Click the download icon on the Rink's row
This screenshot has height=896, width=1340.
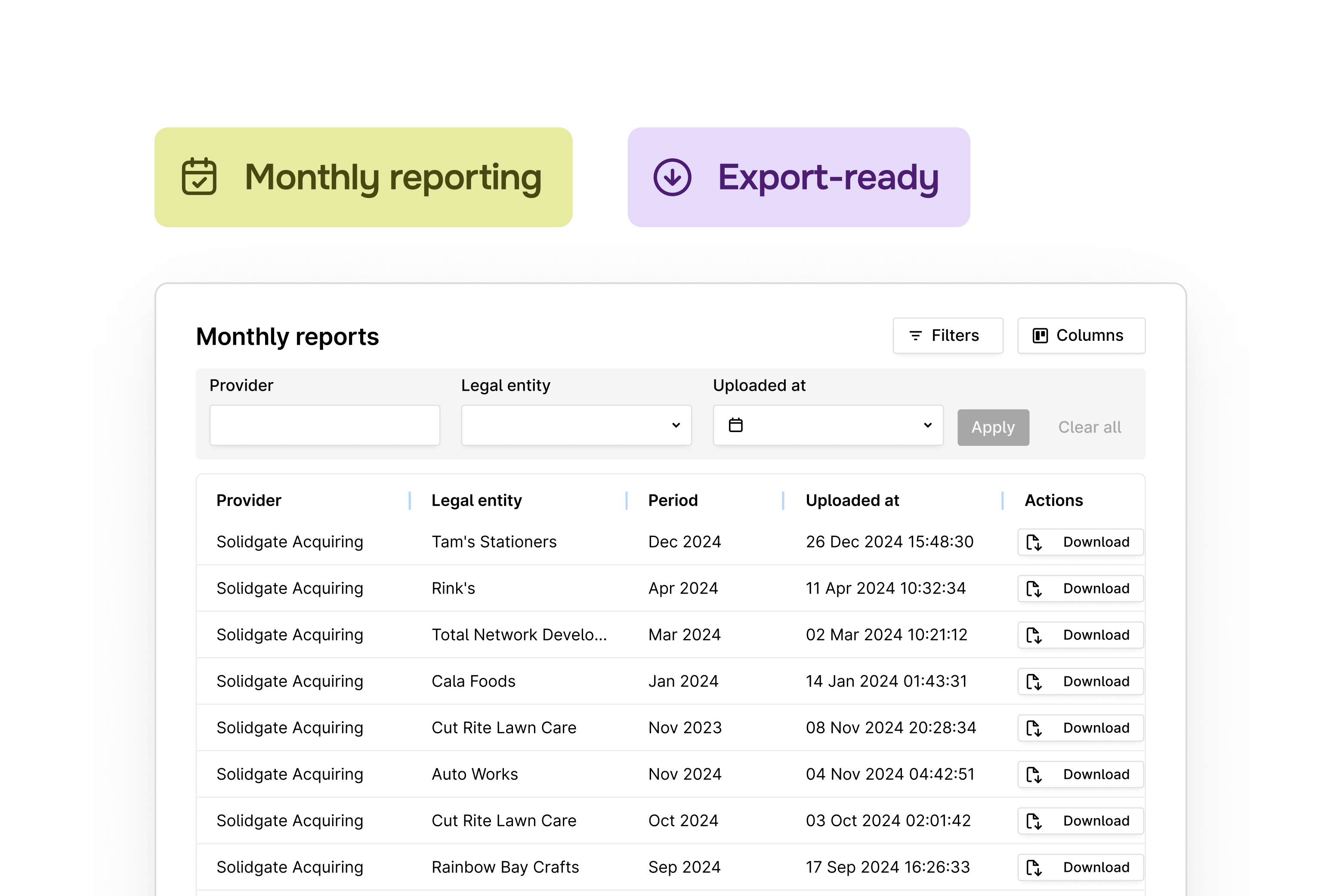tap(1035, 588)
